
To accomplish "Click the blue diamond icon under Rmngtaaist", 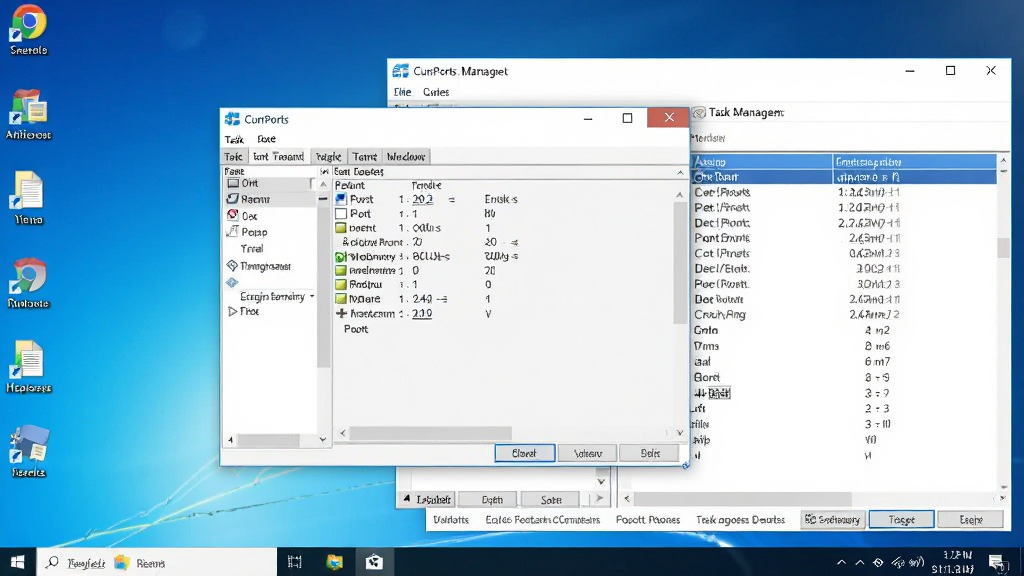I will (232, 283).
